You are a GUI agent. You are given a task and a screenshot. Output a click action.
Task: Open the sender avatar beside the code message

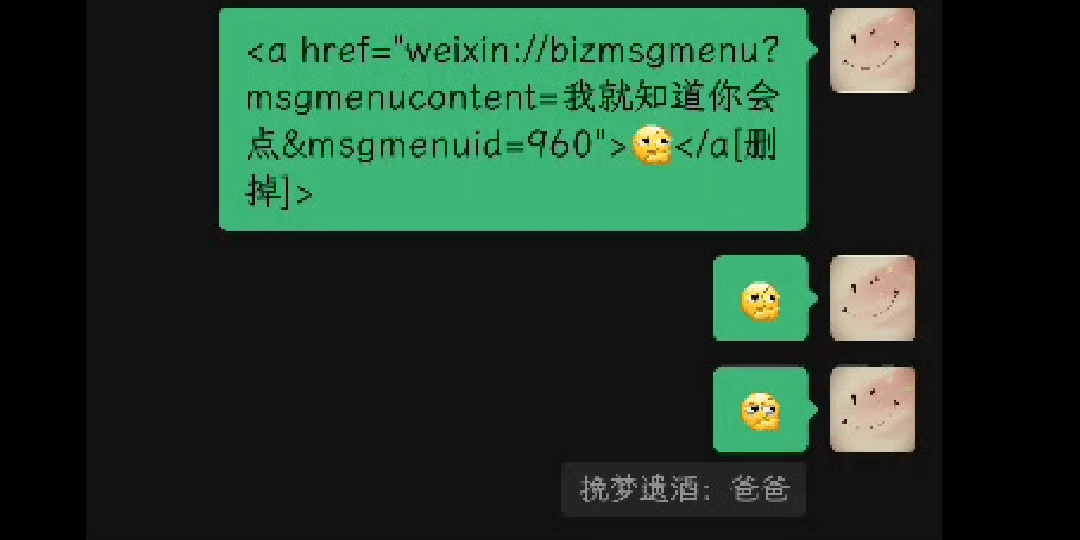click(x=872, y=50)
